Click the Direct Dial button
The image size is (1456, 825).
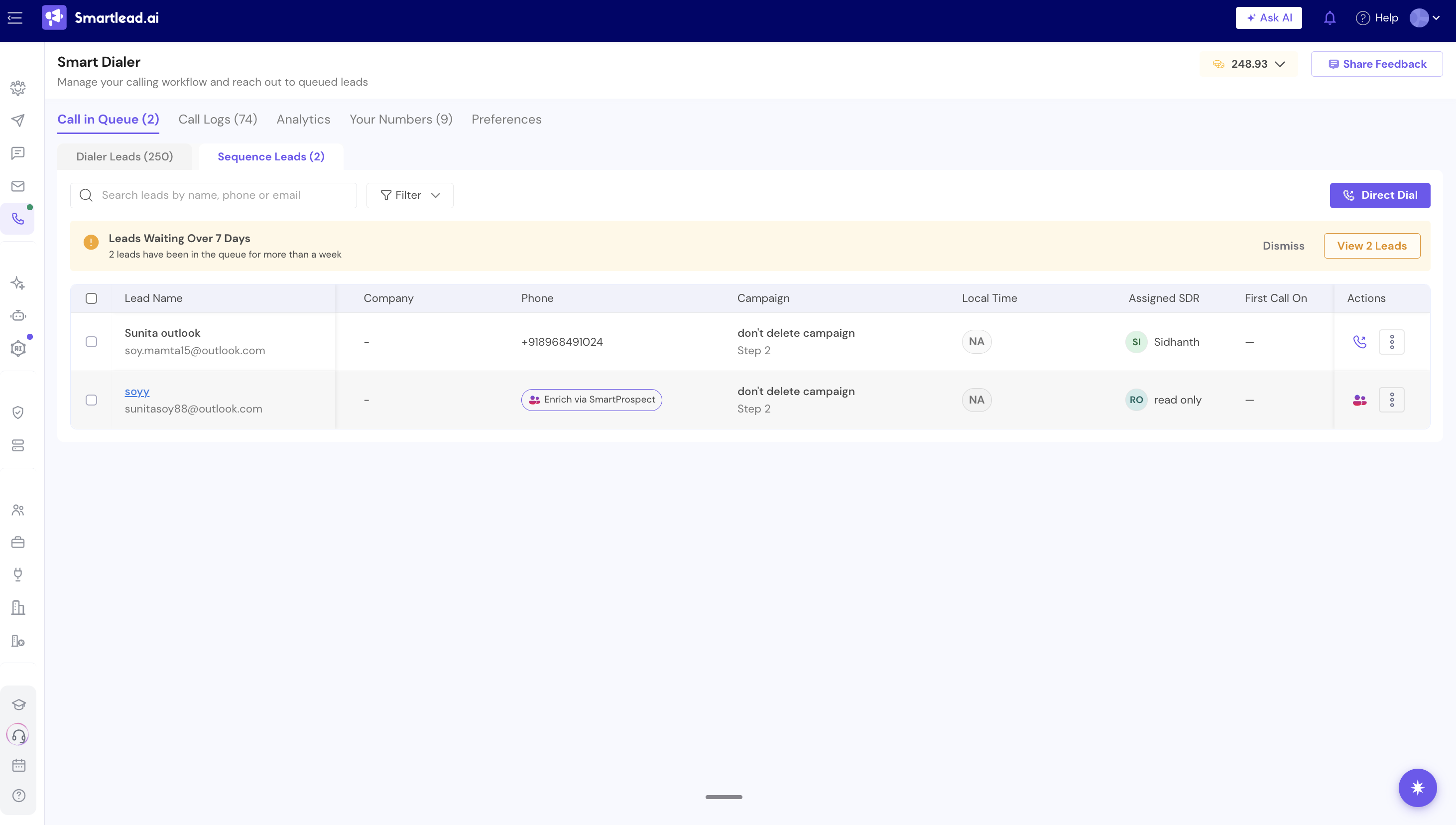tap(1379, 195)
